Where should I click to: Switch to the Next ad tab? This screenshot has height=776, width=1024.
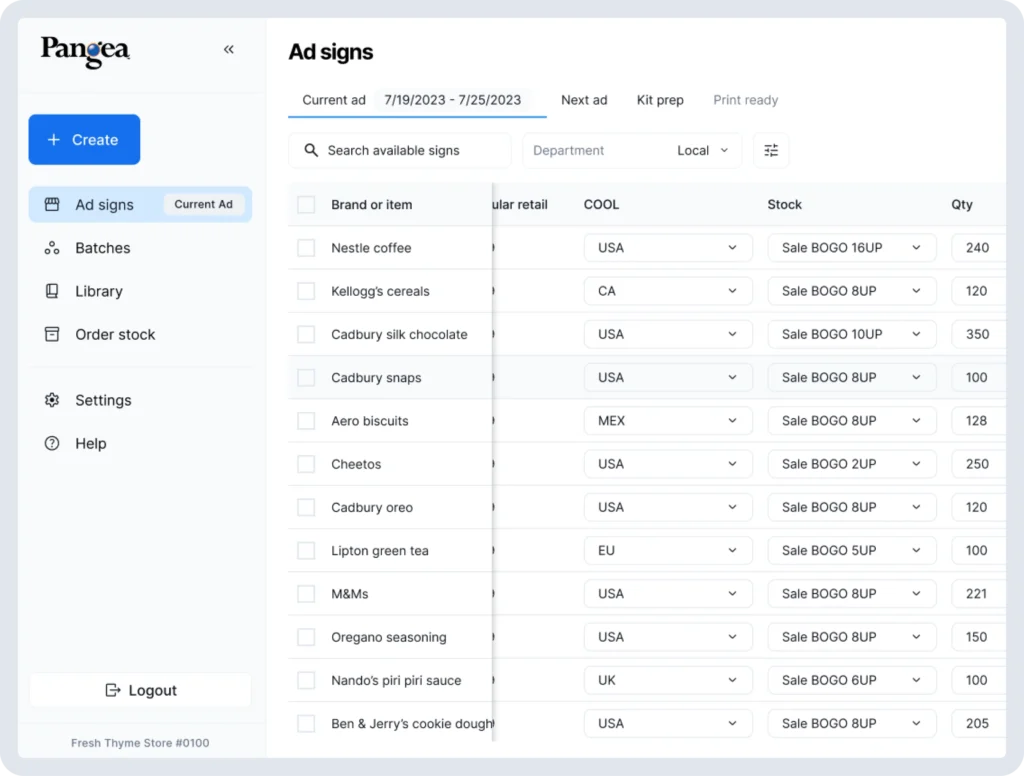[x=584, y=100]
